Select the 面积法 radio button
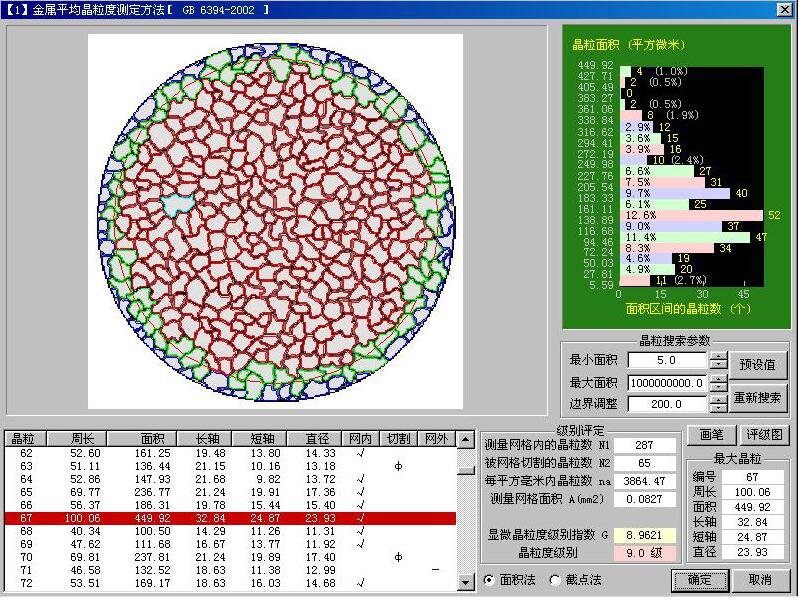Viewport: 799px width, 601px height. 489,580
